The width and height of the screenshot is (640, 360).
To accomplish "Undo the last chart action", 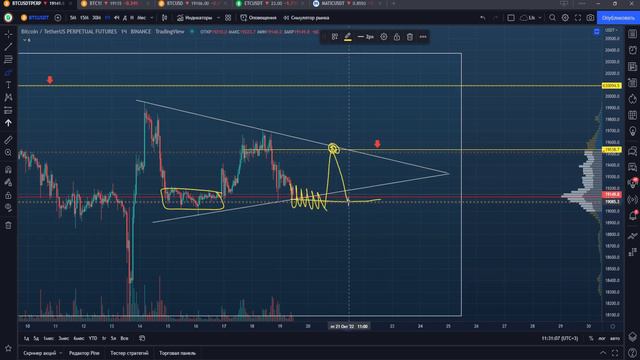I will [483, 18].
